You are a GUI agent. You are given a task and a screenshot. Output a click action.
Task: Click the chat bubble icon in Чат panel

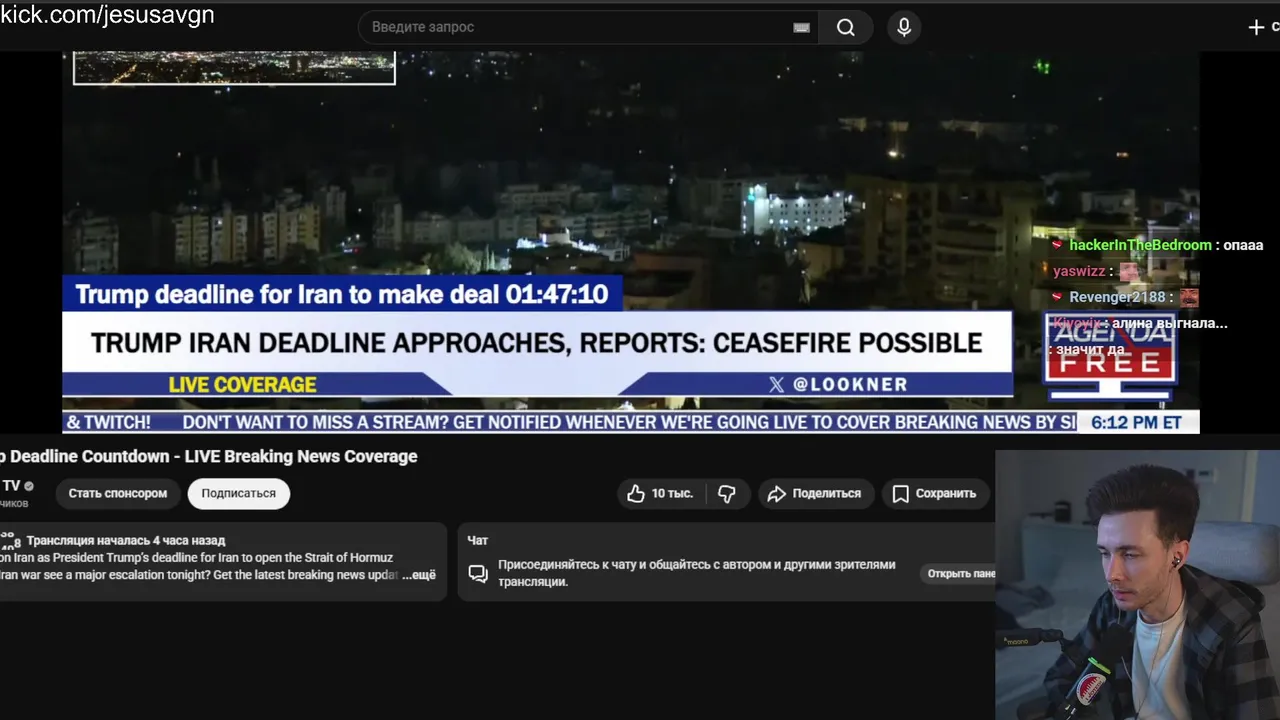click(479, 573)
